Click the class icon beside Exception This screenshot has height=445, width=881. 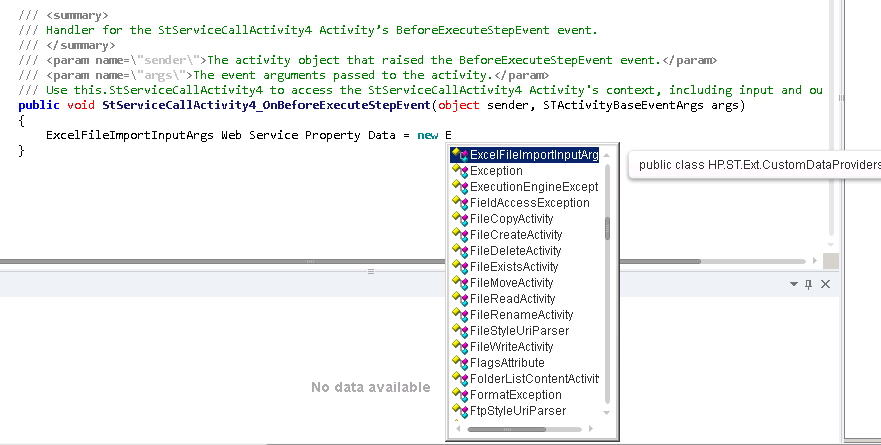(x=460, y=171)
